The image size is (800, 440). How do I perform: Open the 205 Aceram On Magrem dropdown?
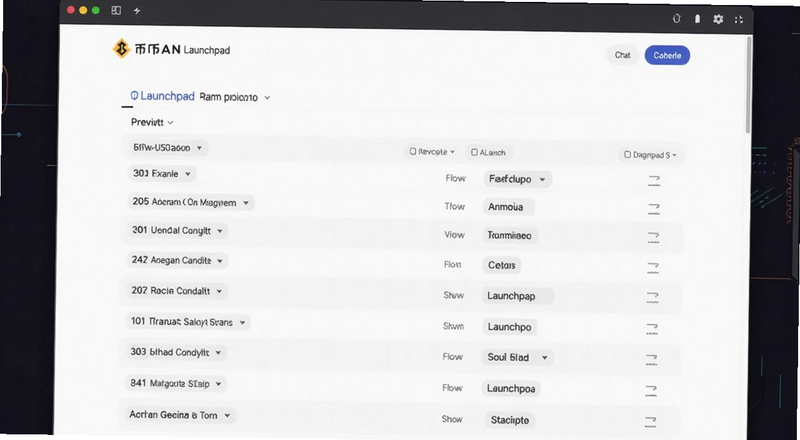[x=190, y=202]
